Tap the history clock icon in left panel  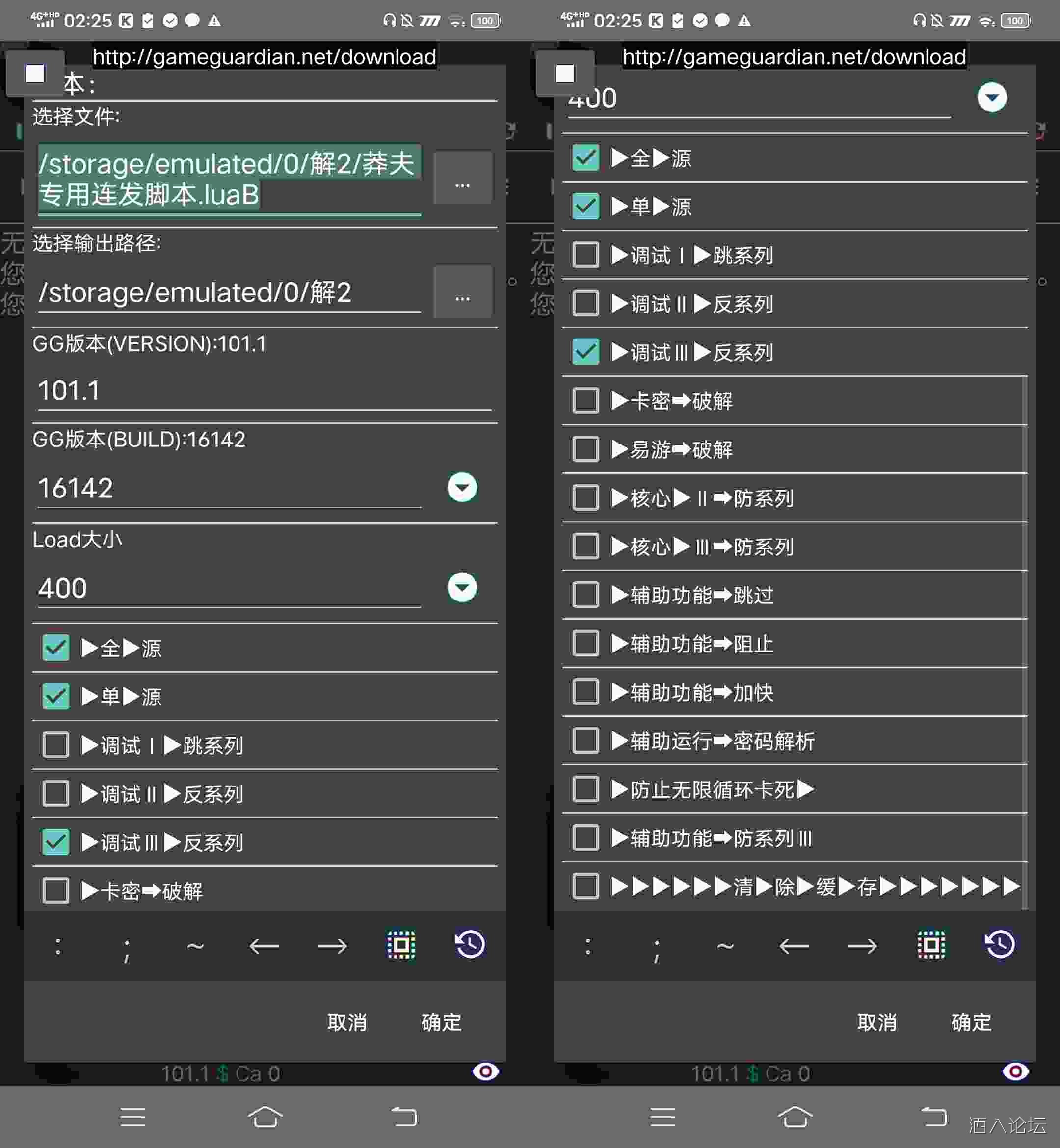[470, 944]
